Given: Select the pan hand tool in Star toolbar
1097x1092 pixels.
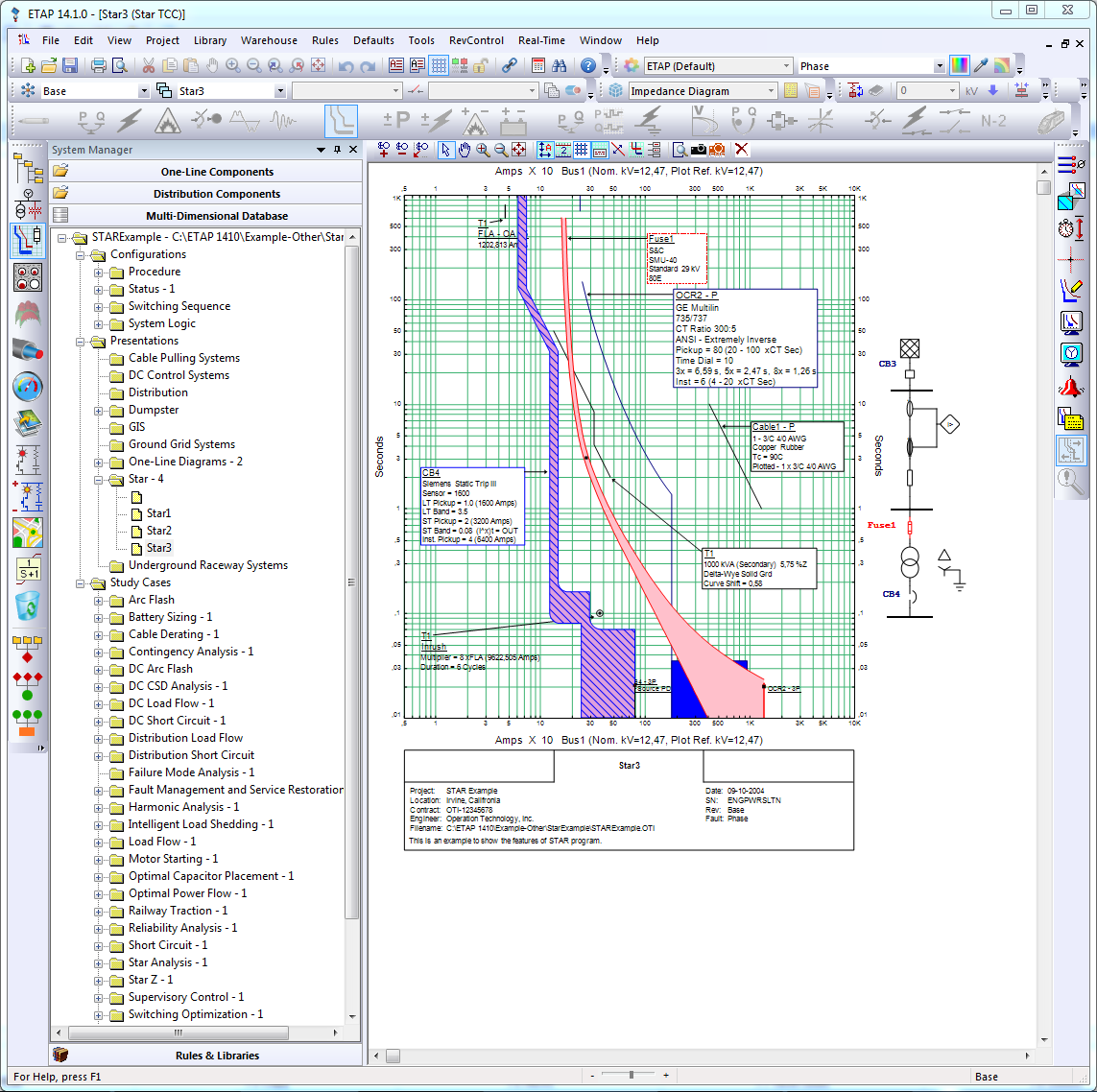Looking at the screenshot, I should [x=464, y=149].
